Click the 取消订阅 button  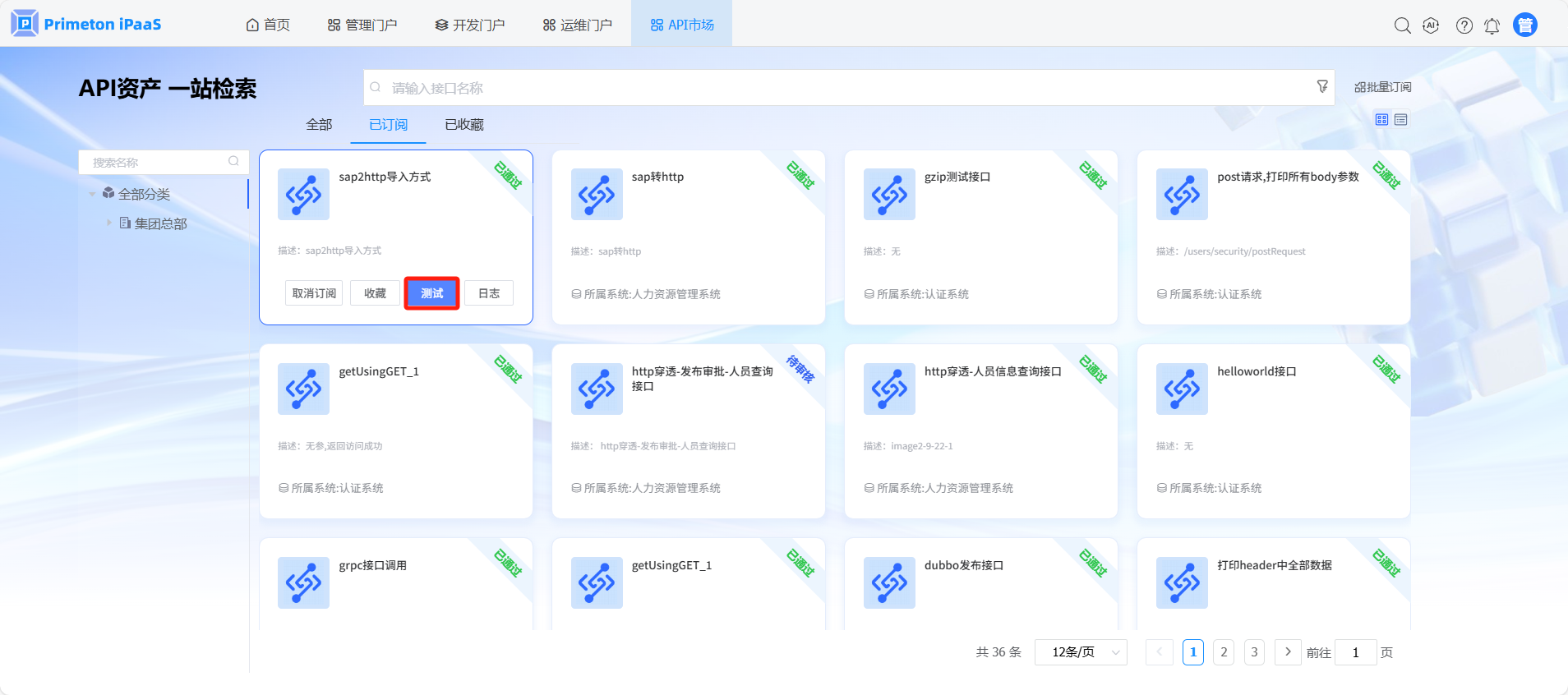coord(314,293)
